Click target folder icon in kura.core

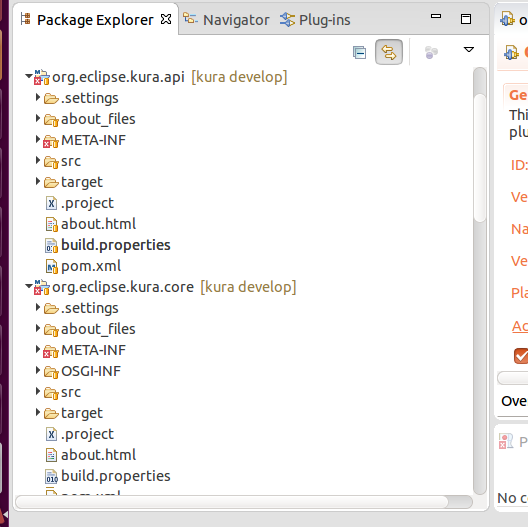(x=51, y=413)
